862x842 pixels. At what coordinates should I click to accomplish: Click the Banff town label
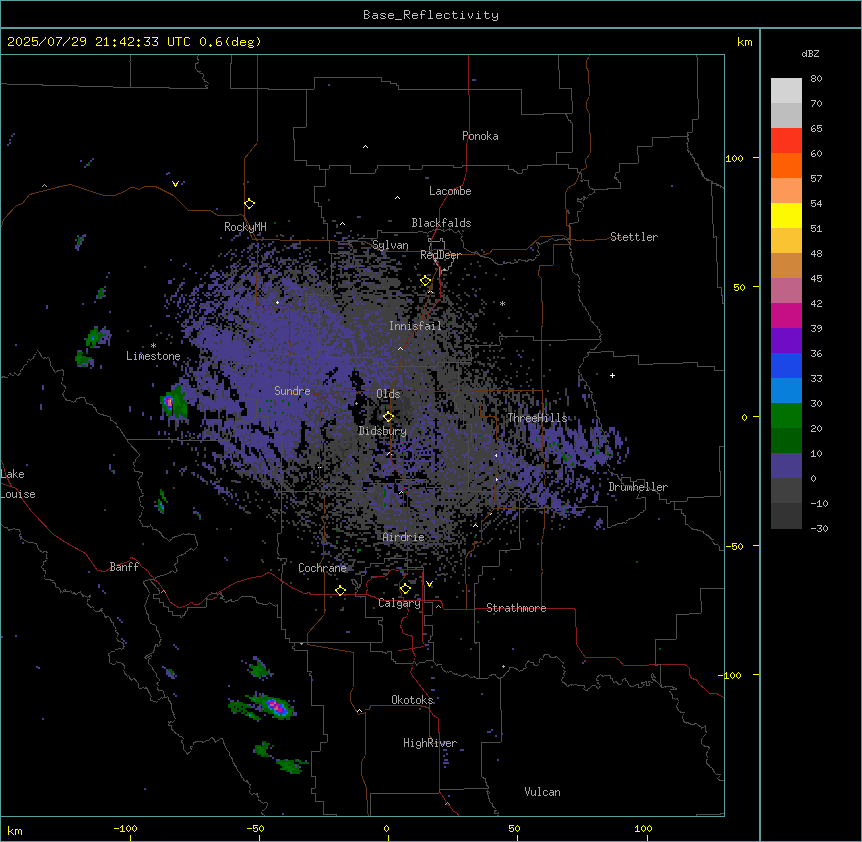[x=124, y=567]
